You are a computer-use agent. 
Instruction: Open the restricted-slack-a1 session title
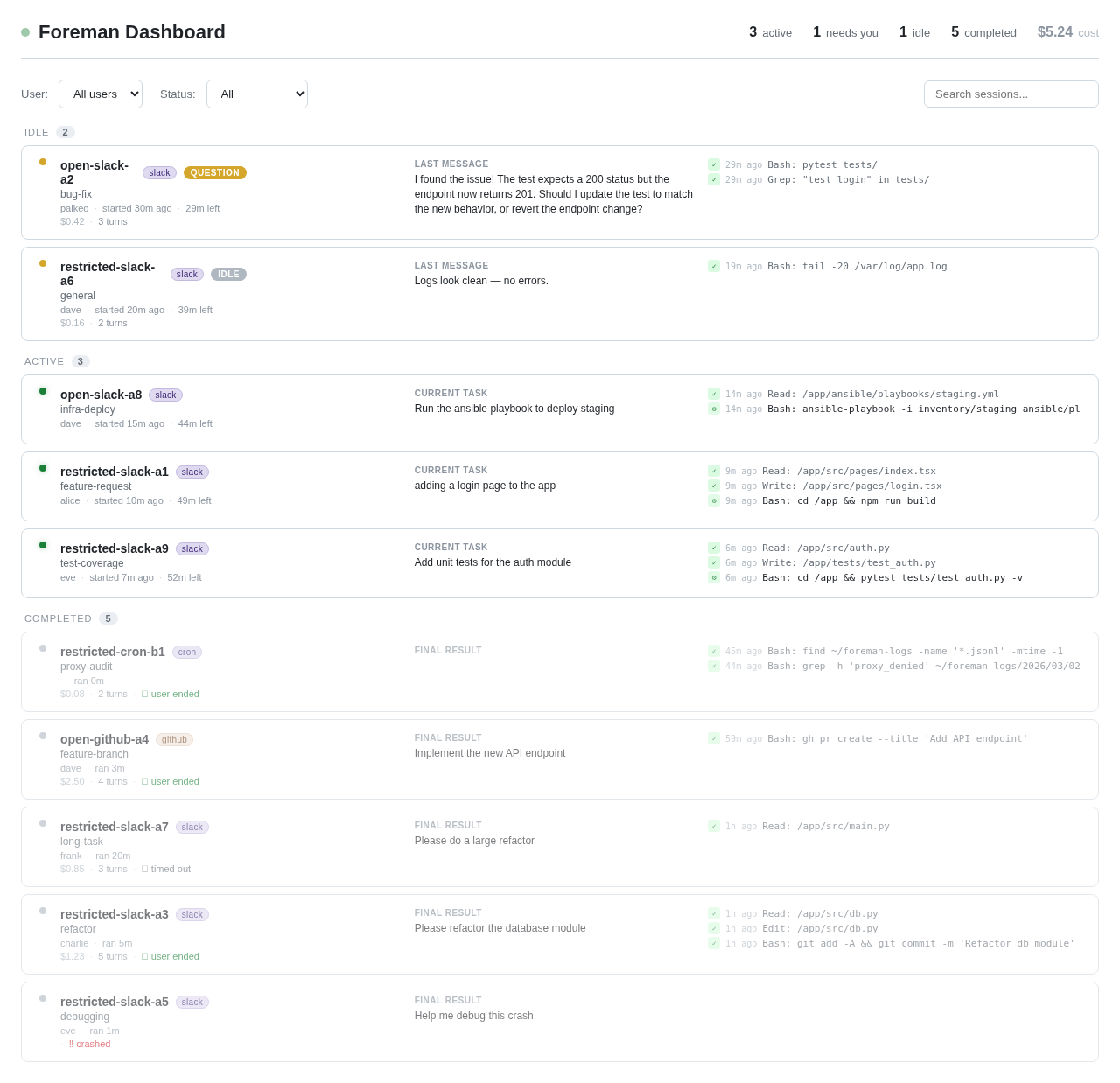click(x=115, y=472)
